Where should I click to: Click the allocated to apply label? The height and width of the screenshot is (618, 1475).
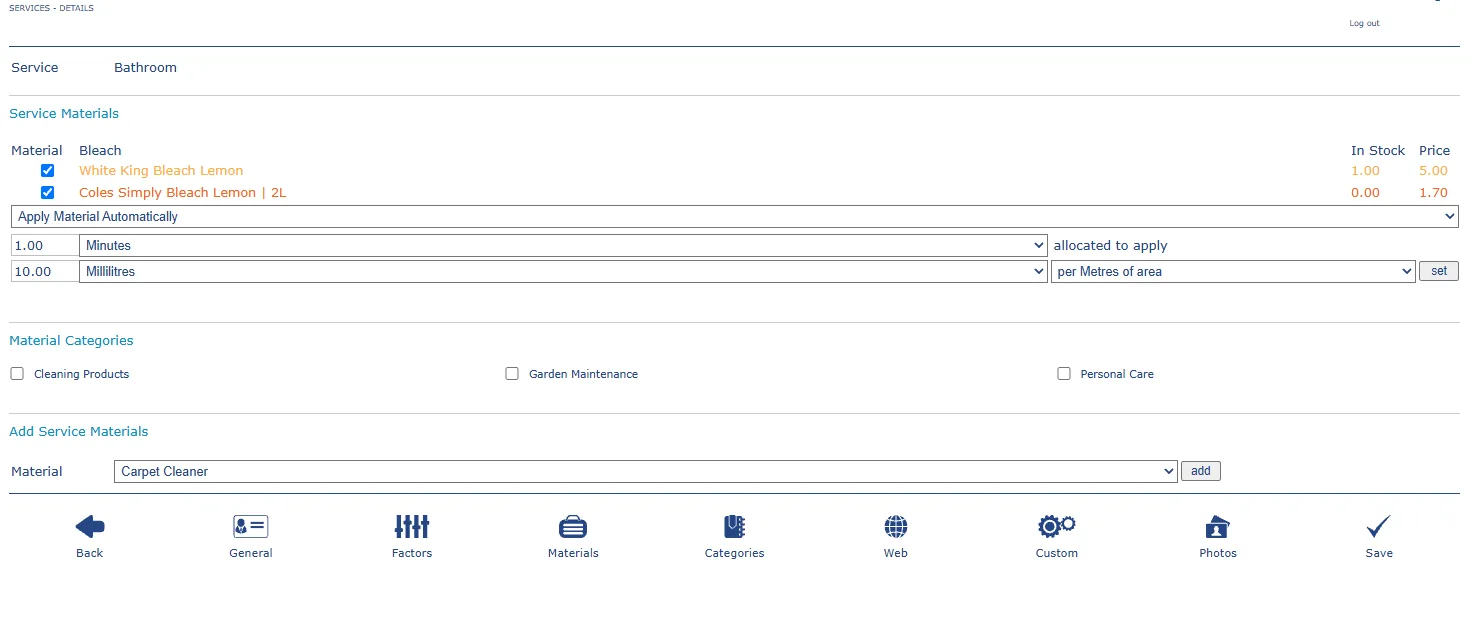[1110, 246]
